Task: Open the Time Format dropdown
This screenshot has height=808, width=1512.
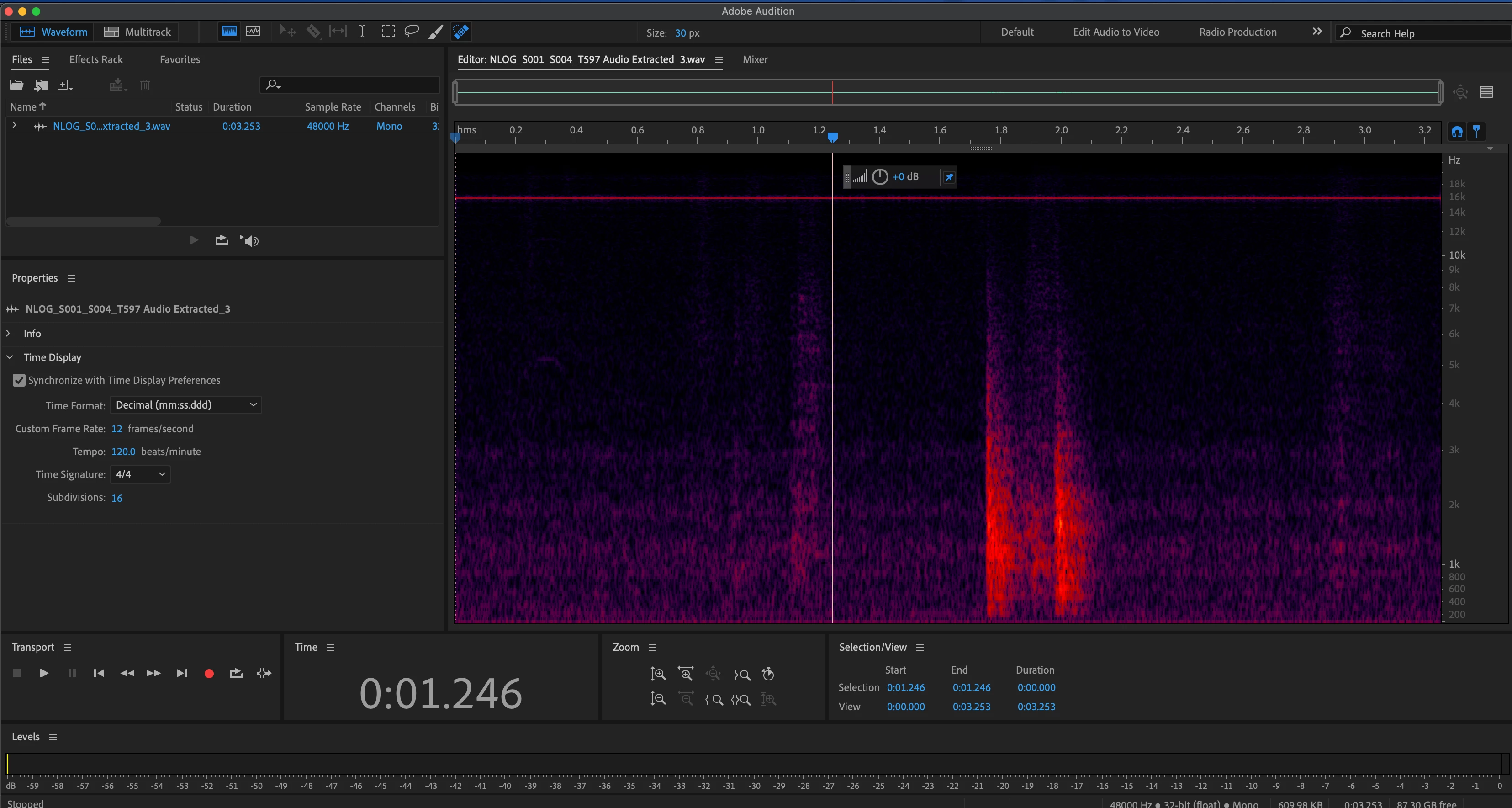Action: point(185,404)
